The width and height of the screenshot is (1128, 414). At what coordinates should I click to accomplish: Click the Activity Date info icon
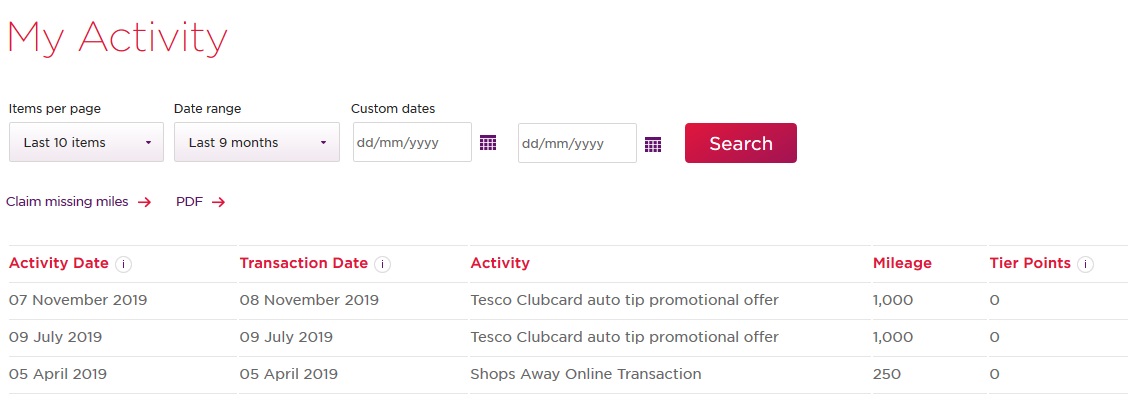click(x=124, y=264)
